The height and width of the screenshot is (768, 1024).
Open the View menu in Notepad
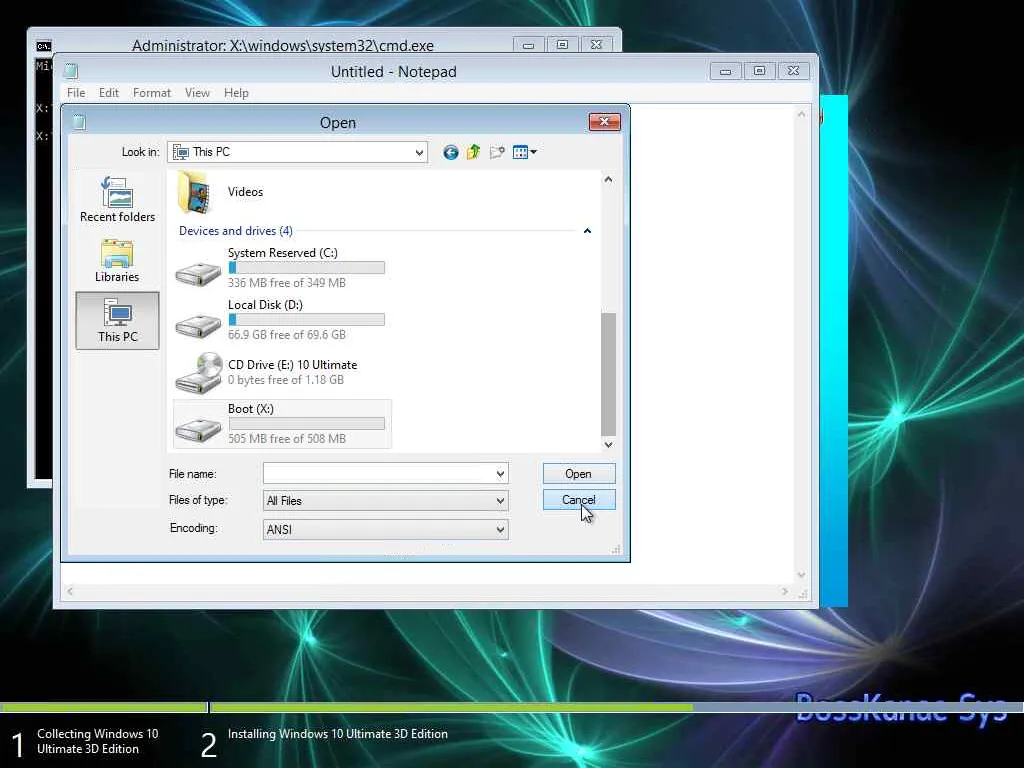point(197,93)
